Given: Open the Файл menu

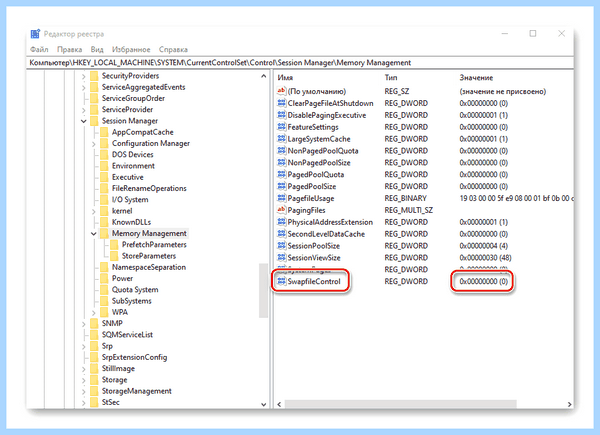Looking at the screenshot, I should (x=39, y=49).
